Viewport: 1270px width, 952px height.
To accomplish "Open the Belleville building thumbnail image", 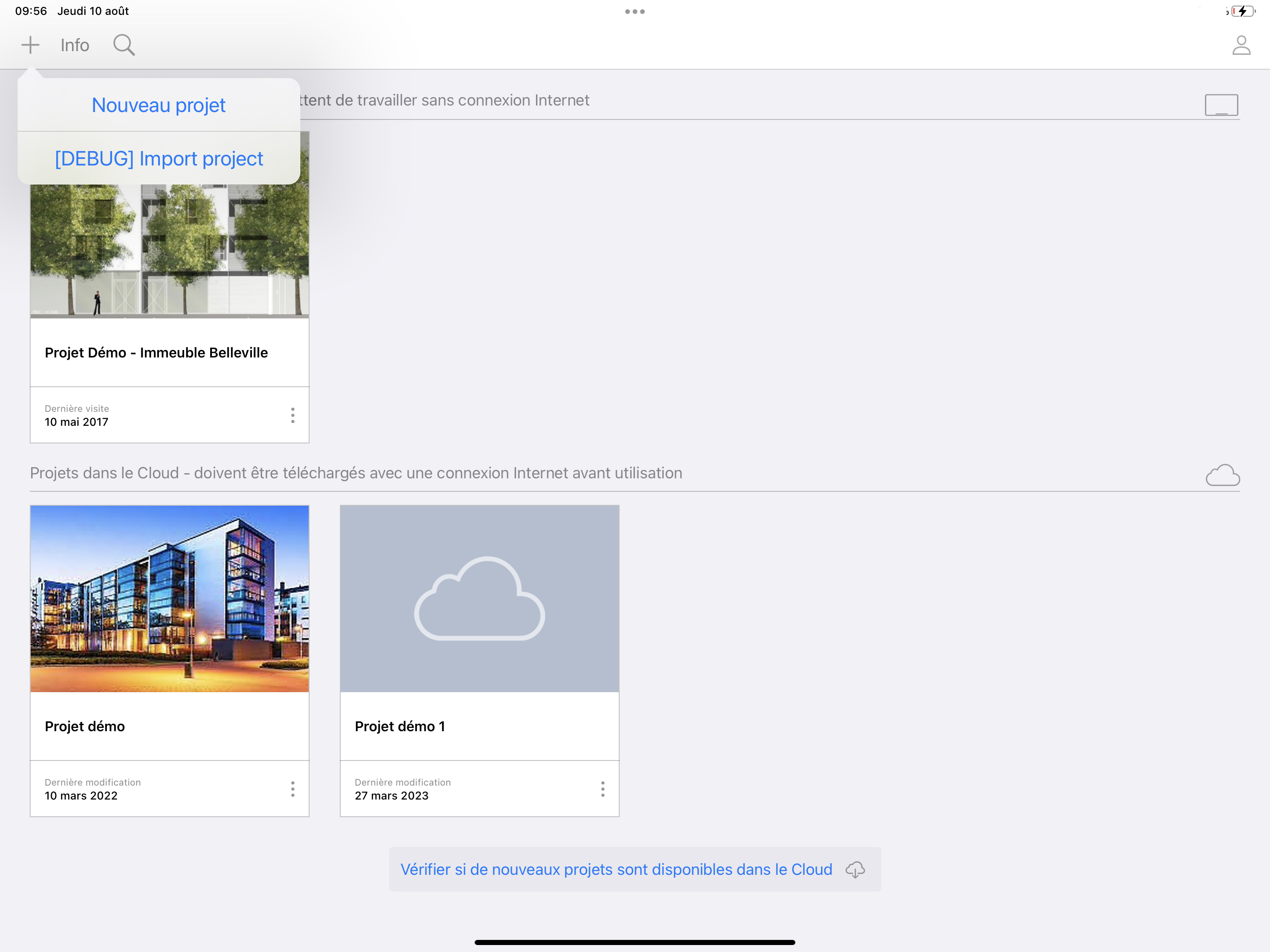I will pyautogui.click(x=169, y=252).
